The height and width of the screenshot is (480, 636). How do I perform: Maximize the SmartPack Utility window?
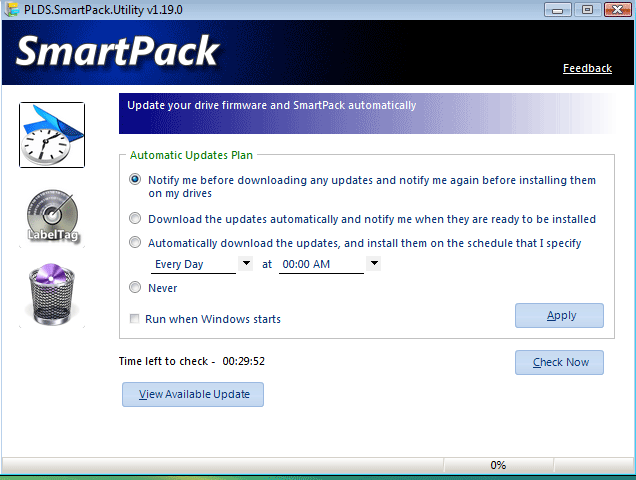click(587, 10)
